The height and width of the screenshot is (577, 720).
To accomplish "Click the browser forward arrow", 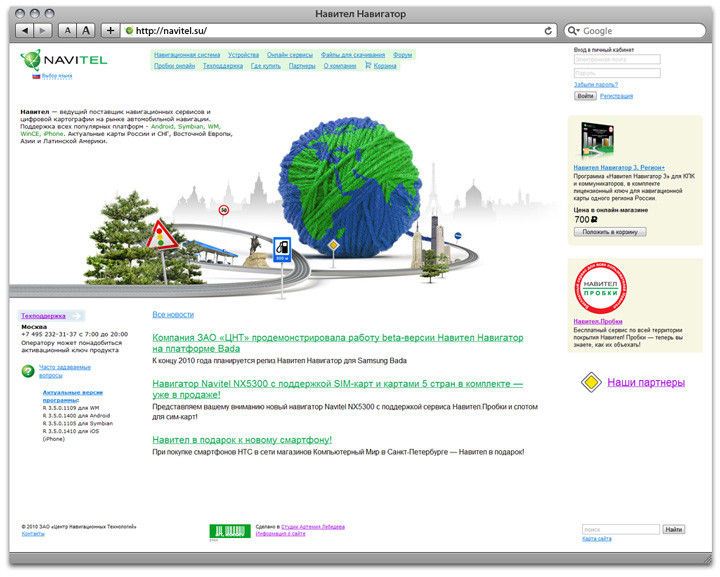I will tap(43, 31).
